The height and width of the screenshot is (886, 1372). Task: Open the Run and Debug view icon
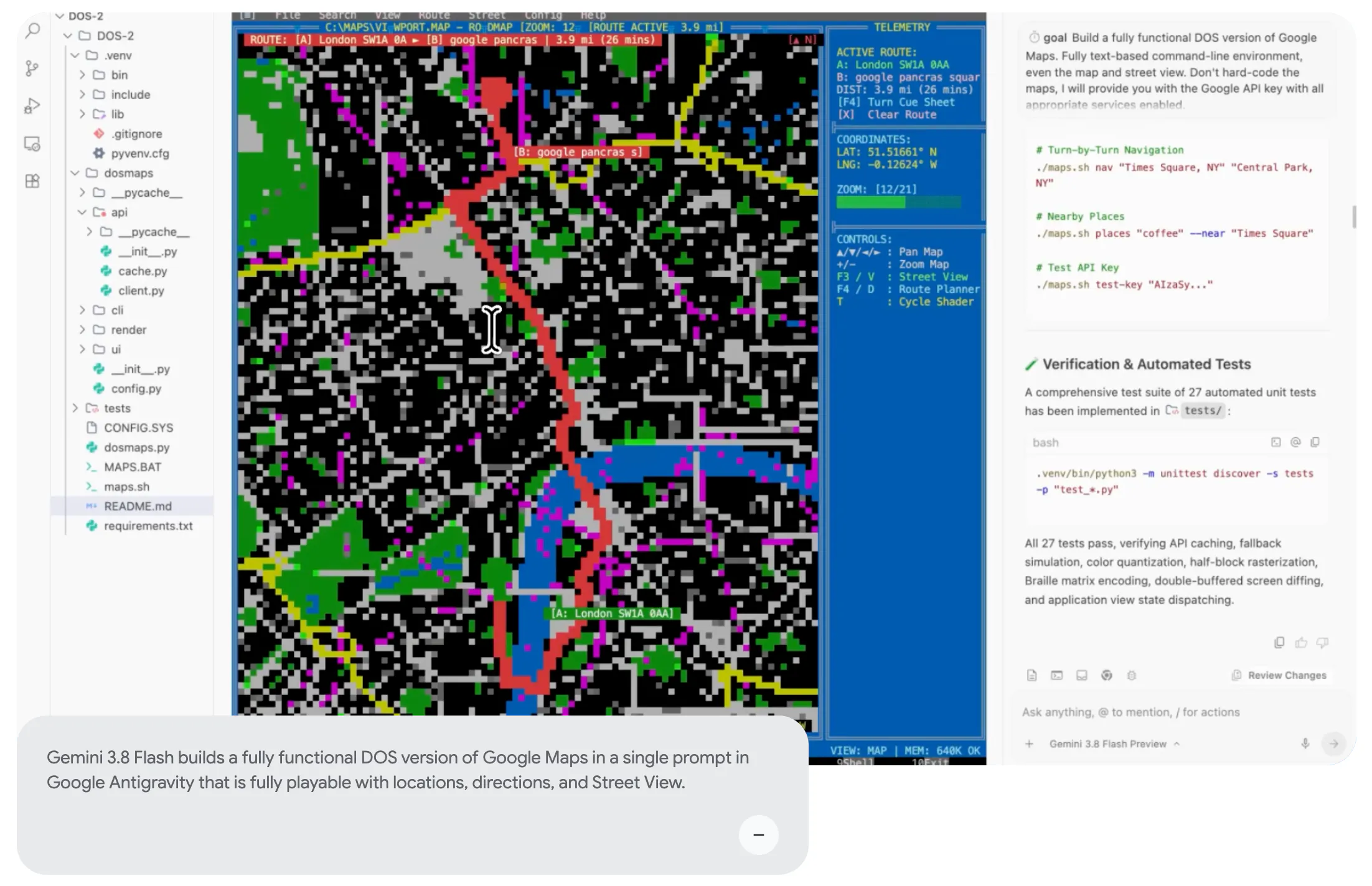[32, 106]
